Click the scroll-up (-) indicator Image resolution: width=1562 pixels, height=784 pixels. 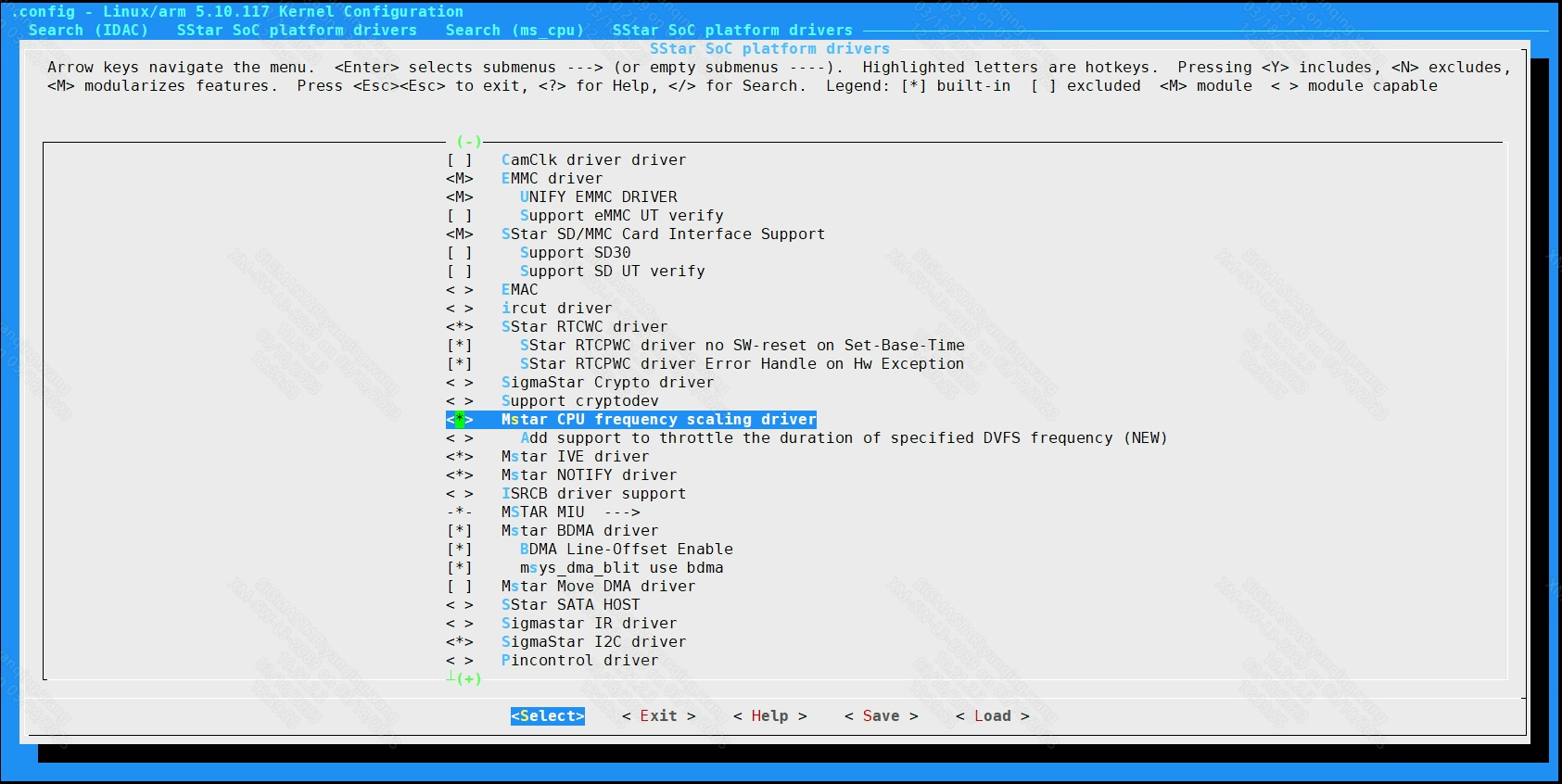click(469, 141)
